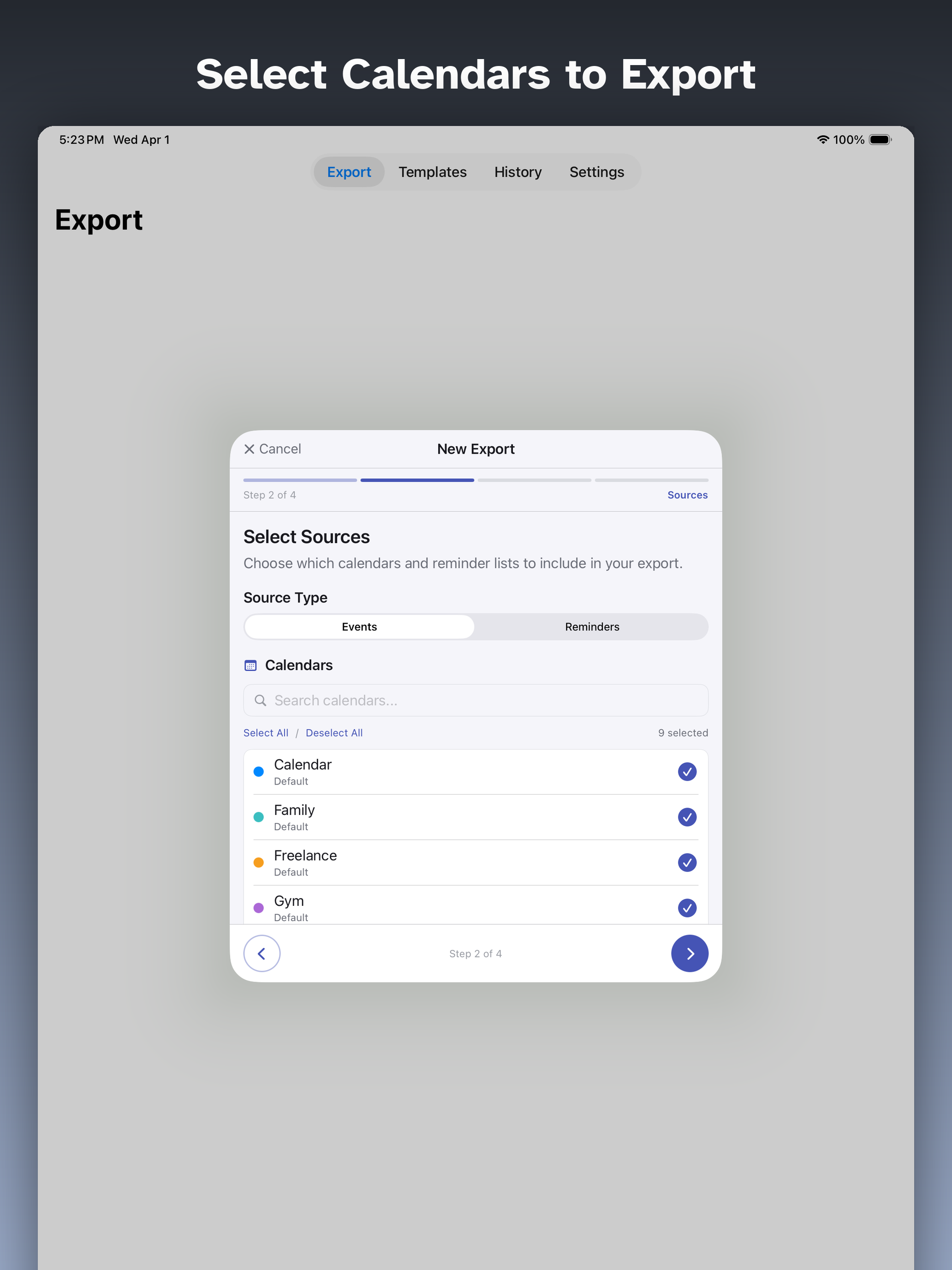The image size is (952, 1270).
Task: Click the orange Freelance color dot
Action: (x=259, y=863)
